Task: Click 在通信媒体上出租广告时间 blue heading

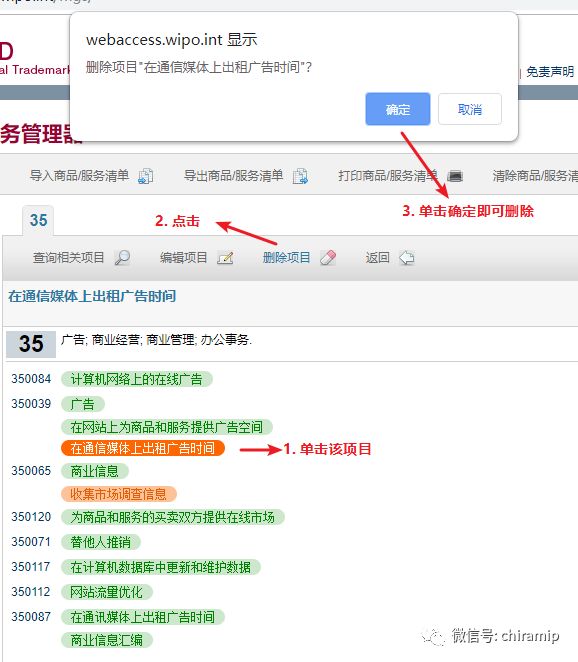Action: click(x=92, y=296)
